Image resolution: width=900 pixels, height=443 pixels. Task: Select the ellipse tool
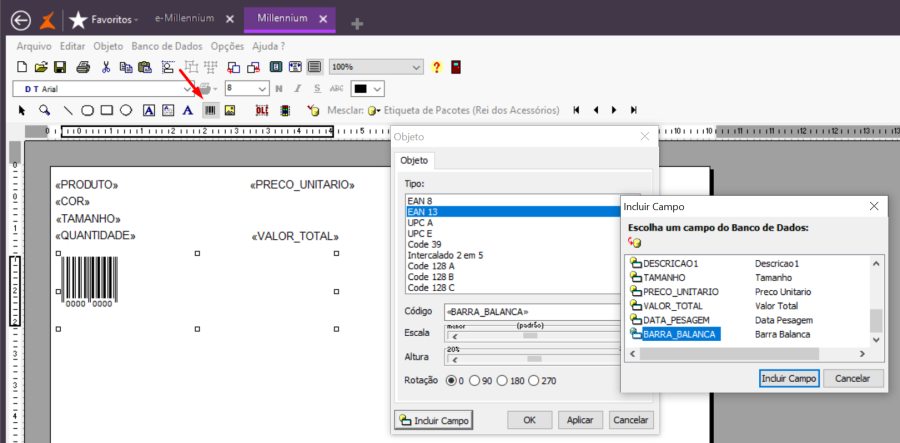[126, 110]
